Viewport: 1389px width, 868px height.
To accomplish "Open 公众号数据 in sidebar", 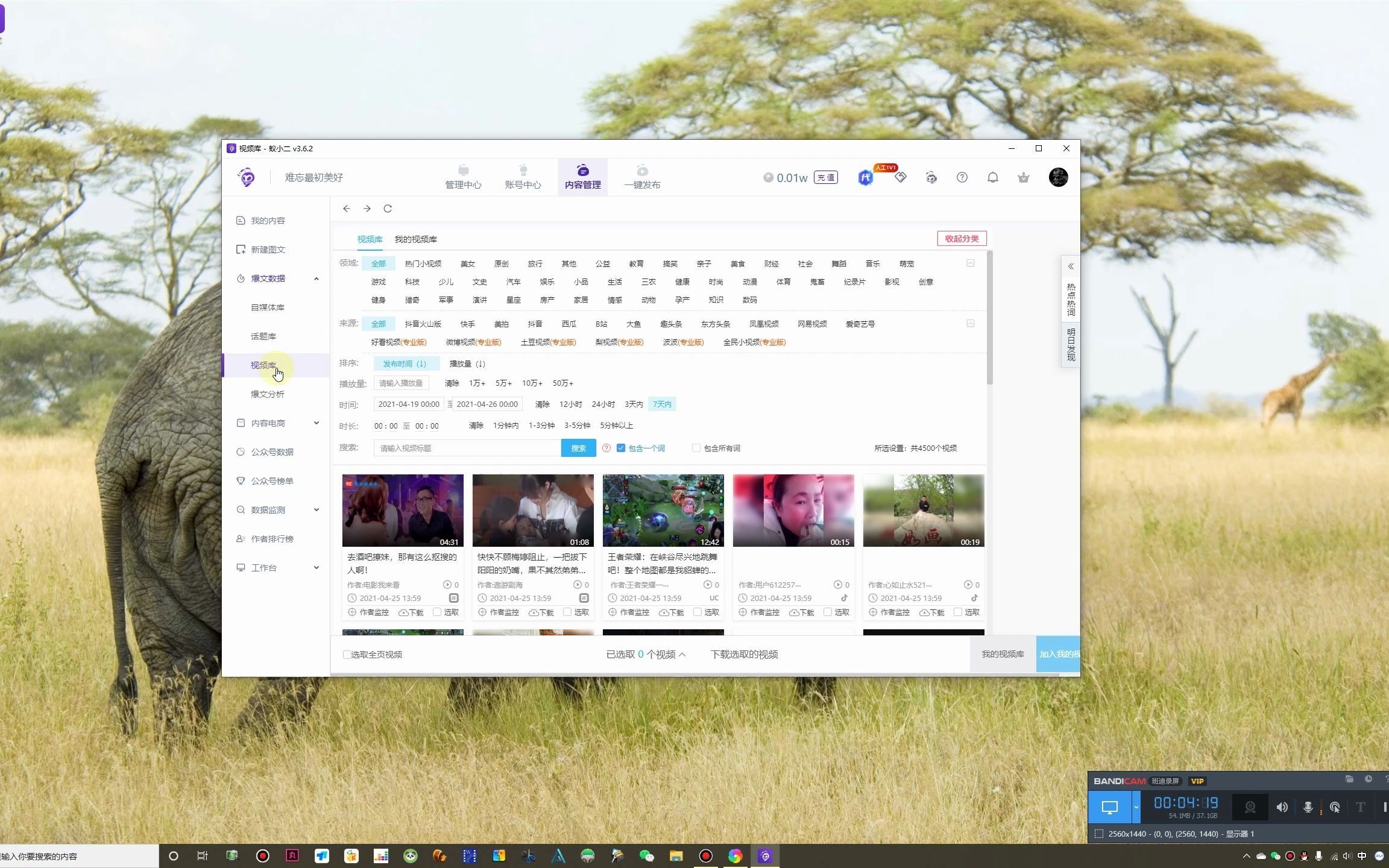I will 272,452.
